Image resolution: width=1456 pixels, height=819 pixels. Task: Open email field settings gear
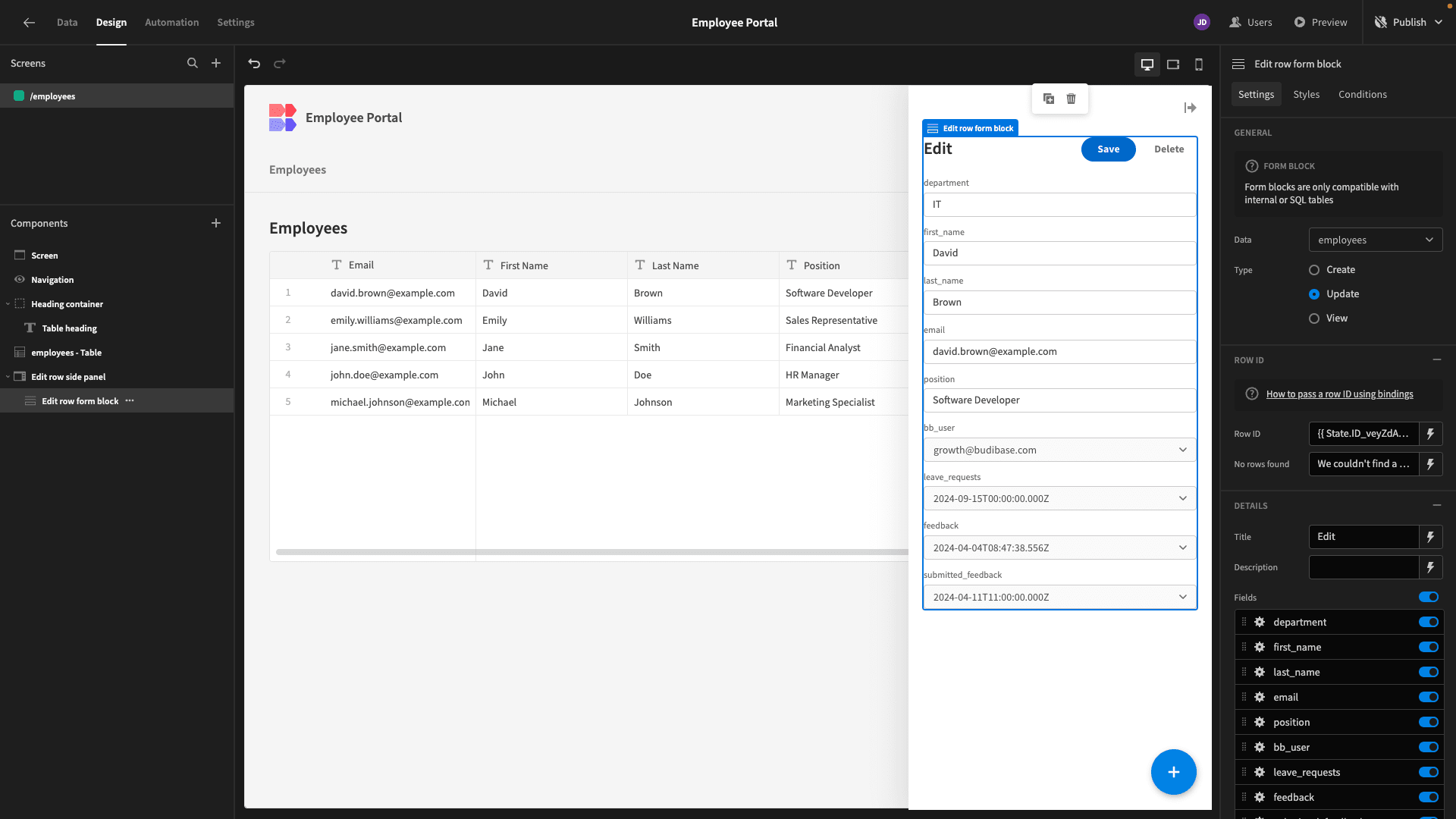pyautogui.click(x=1260, y=697)
